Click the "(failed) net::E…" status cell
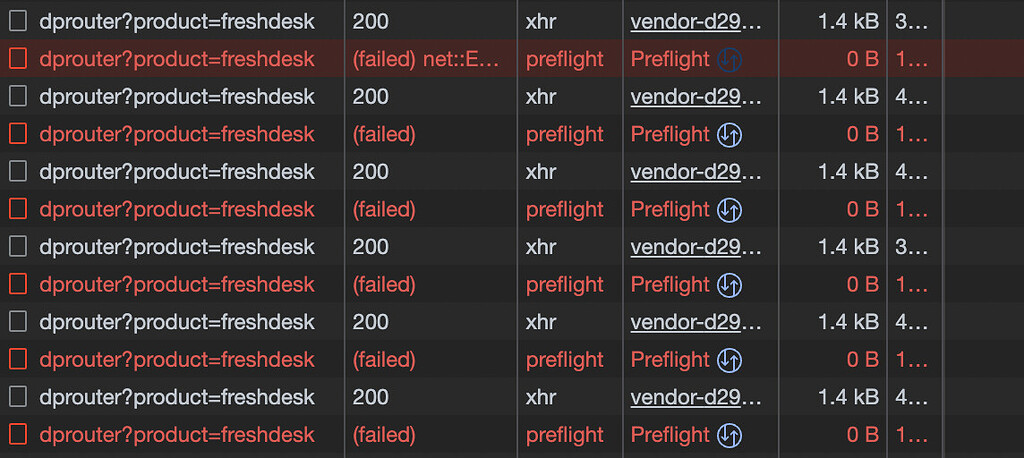1024x458 pixels. pos(426,59)
